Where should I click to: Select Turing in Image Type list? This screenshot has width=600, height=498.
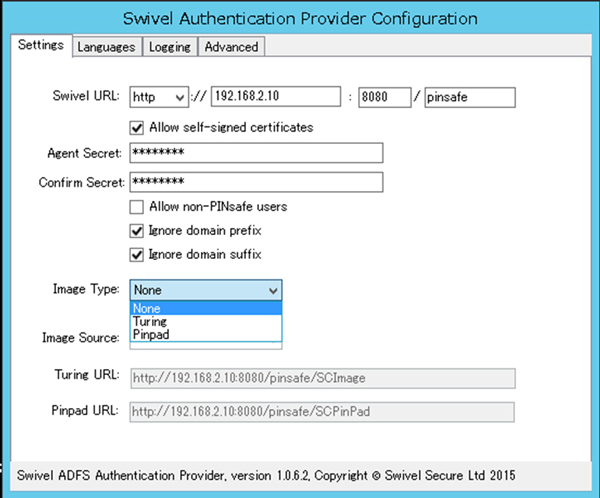(x=206, y=321)
